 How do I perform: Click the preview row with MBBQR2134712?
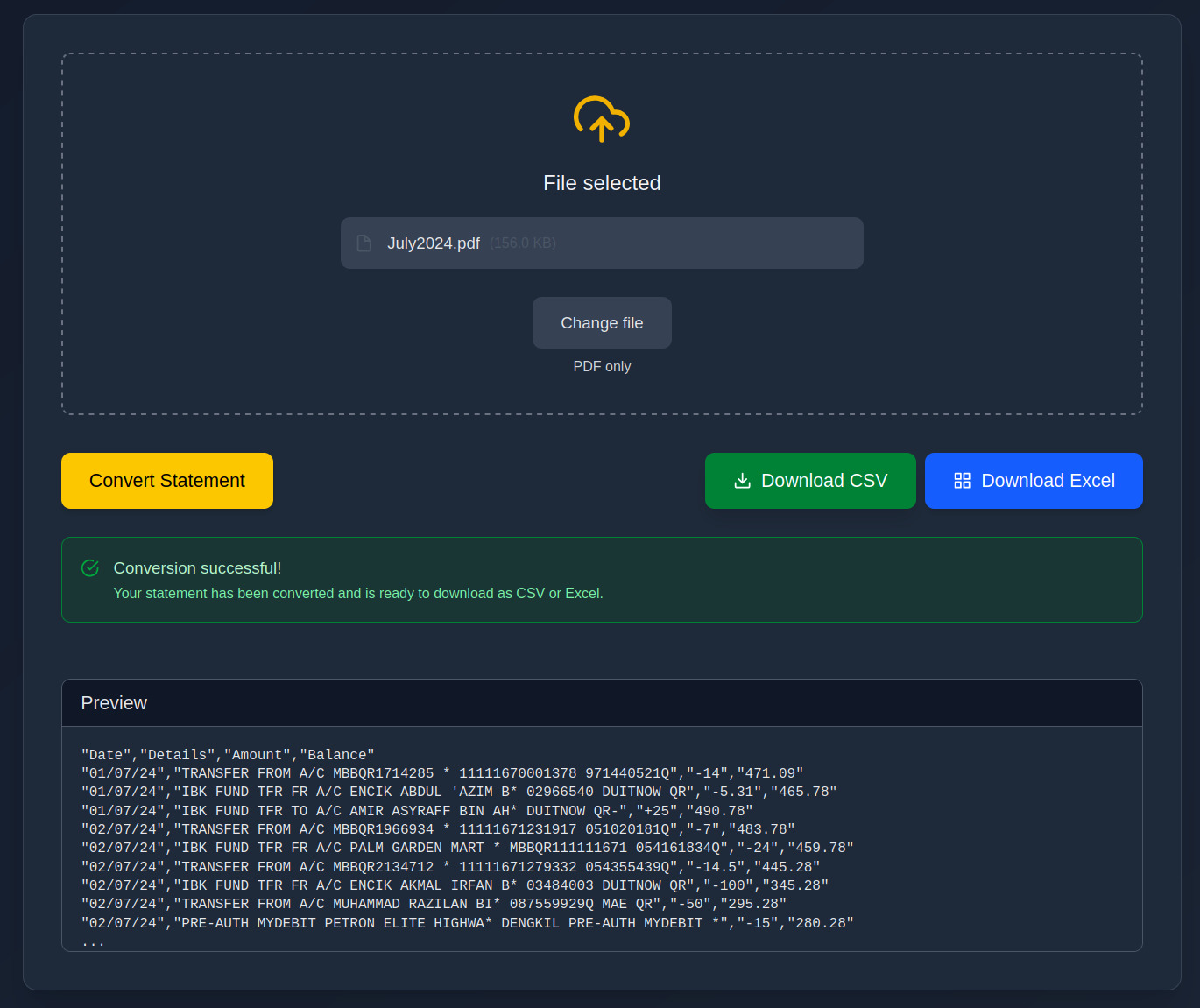[x=450, y=867]
